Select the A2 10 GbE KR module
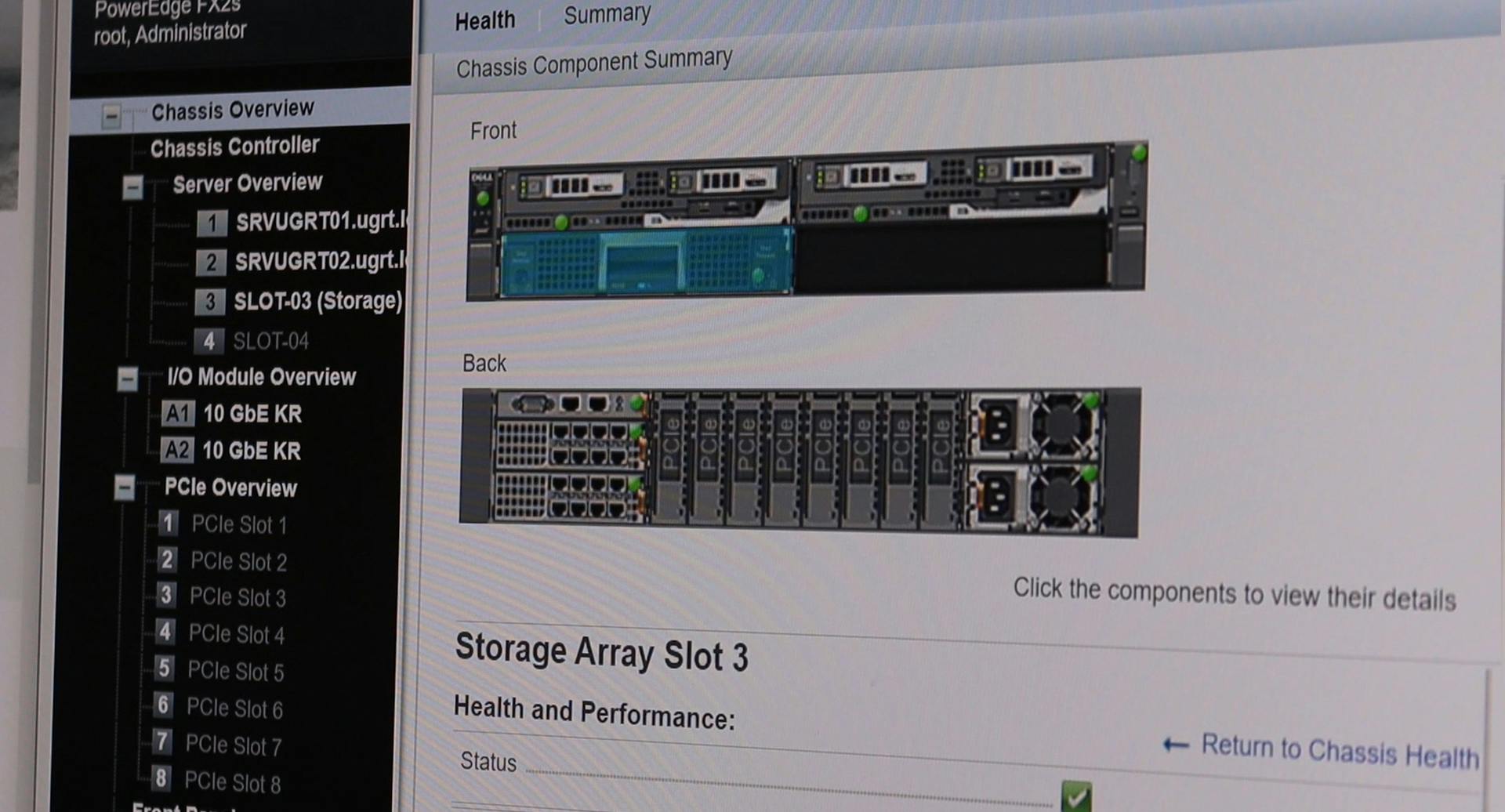 [x=251, y=451]
